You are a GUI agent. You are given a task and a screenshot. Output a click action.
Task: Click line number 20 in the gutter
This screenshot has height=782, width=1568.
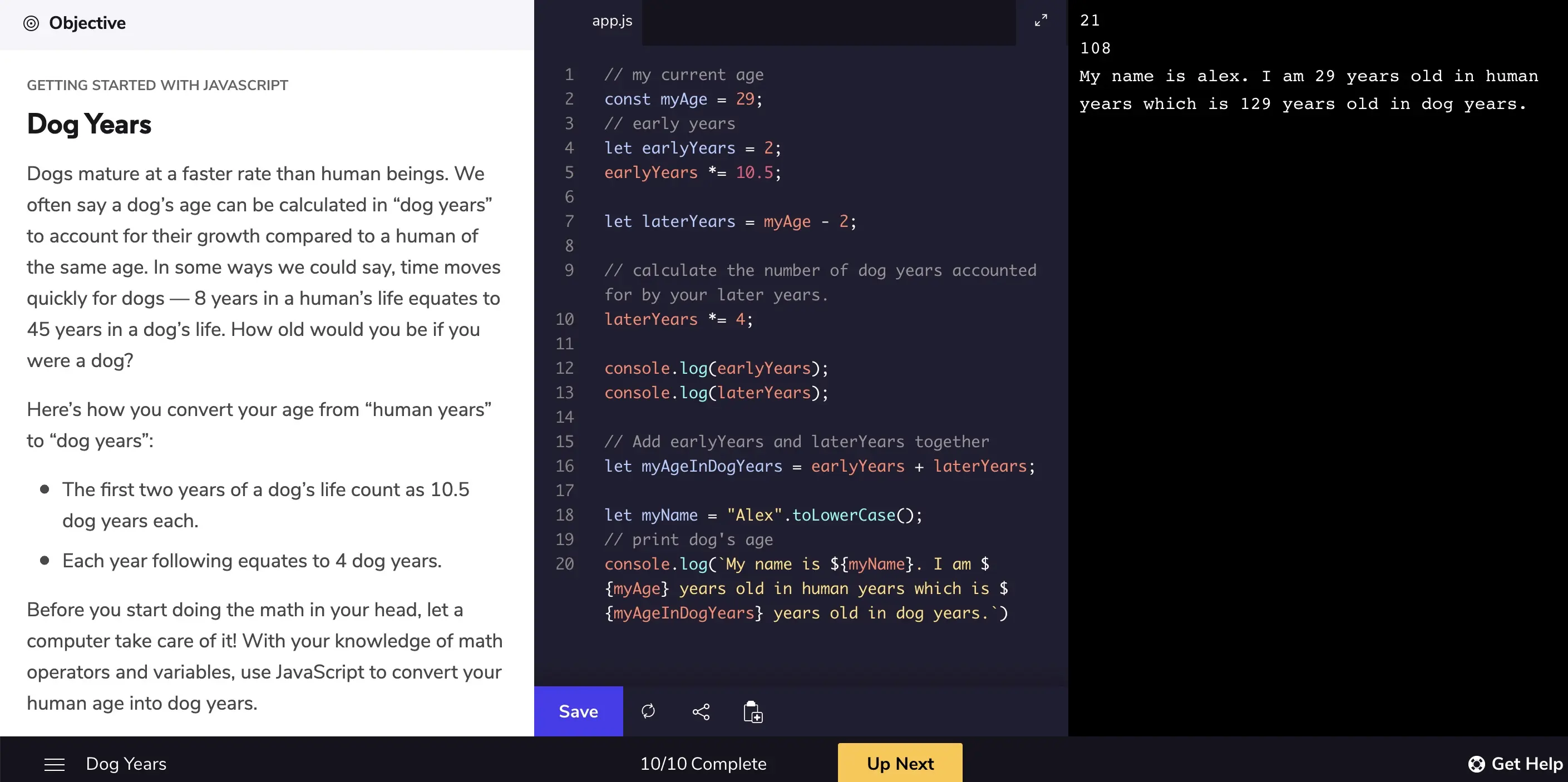tap(564, 564)
